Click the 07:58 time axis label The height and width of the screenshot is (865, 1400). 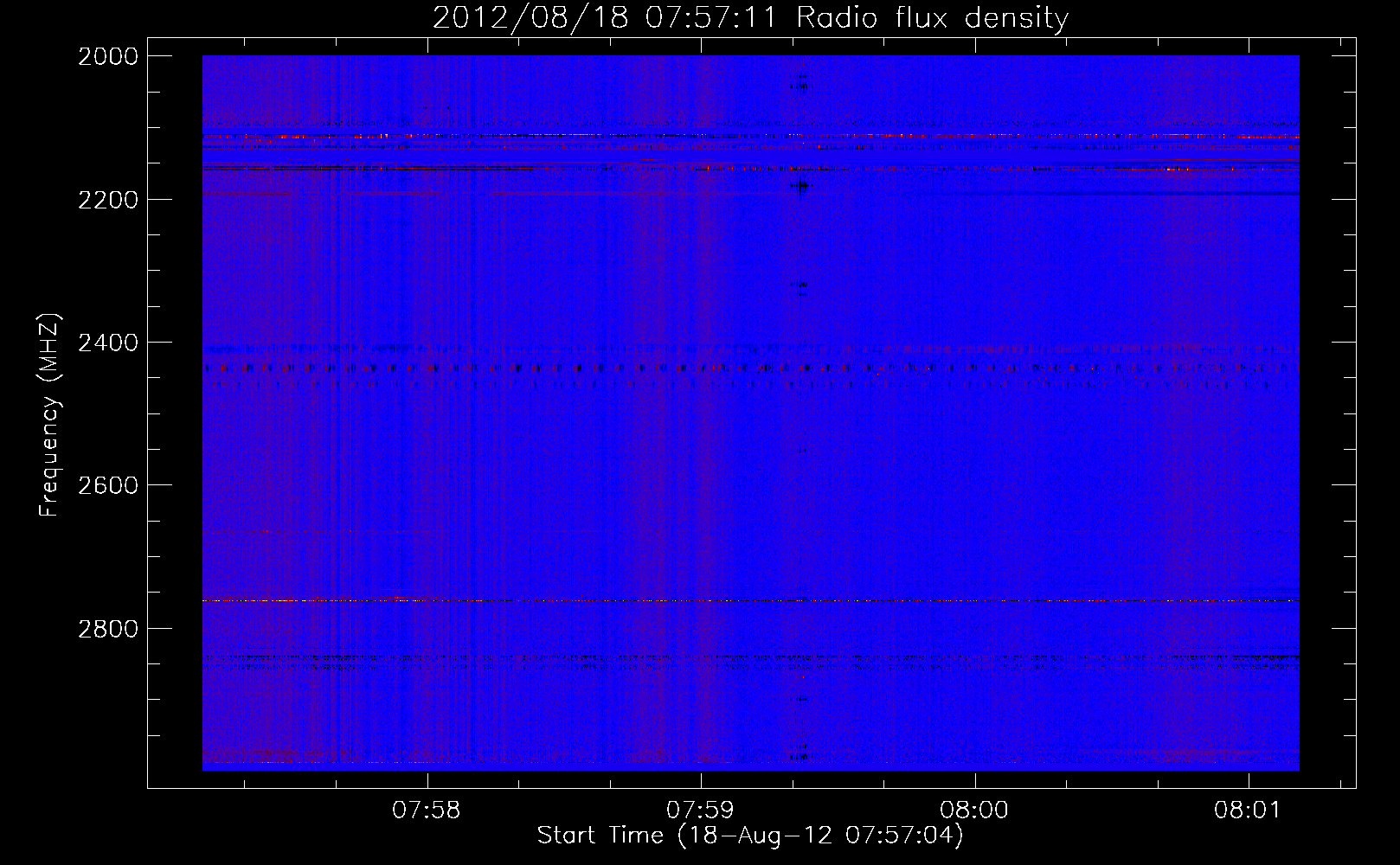(x=427, y=811)
